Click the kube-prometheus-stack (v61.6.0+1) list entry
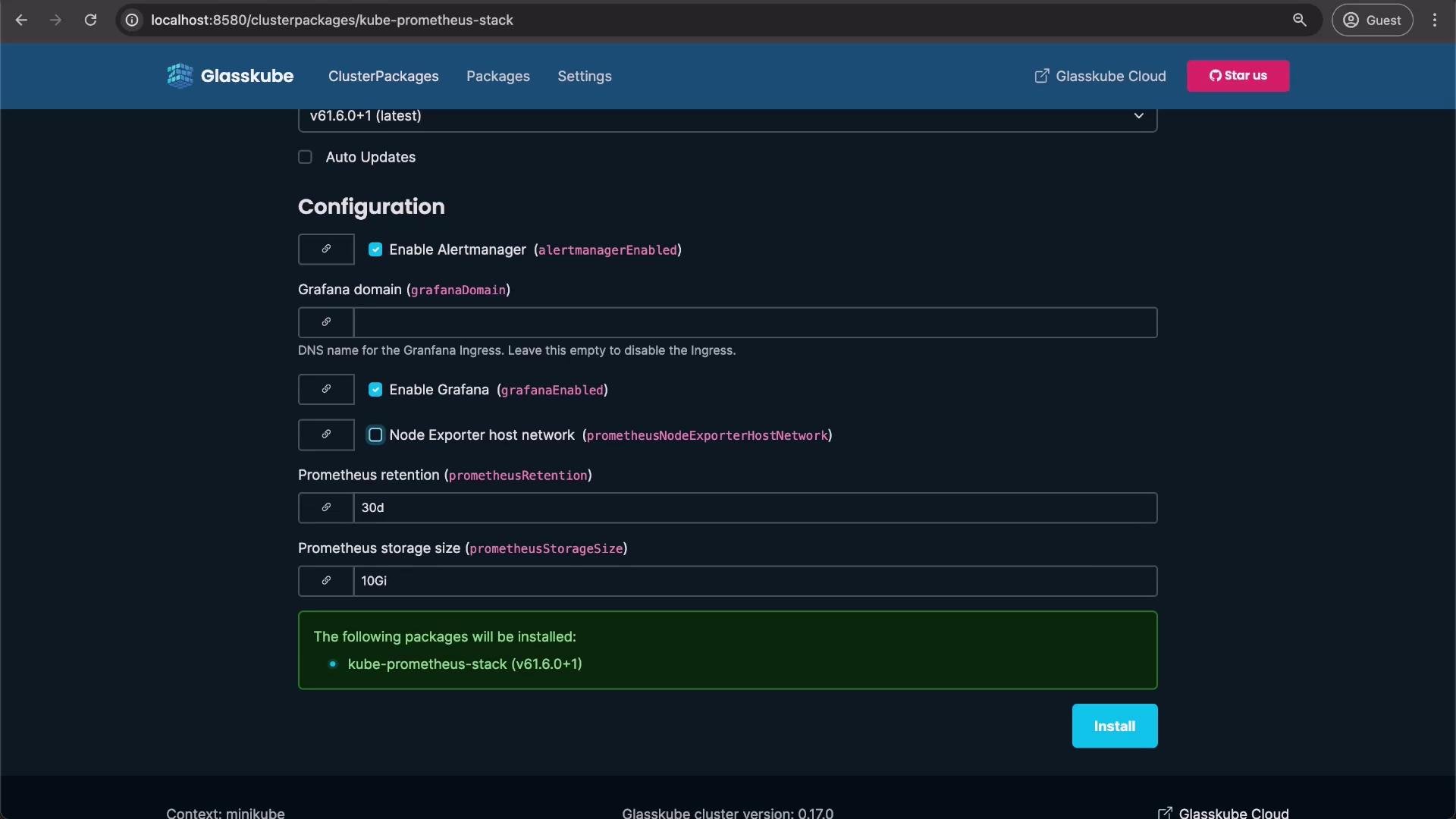Image resolution: width=1456 pixels, height=819 pixels. [x=465, y=664]
